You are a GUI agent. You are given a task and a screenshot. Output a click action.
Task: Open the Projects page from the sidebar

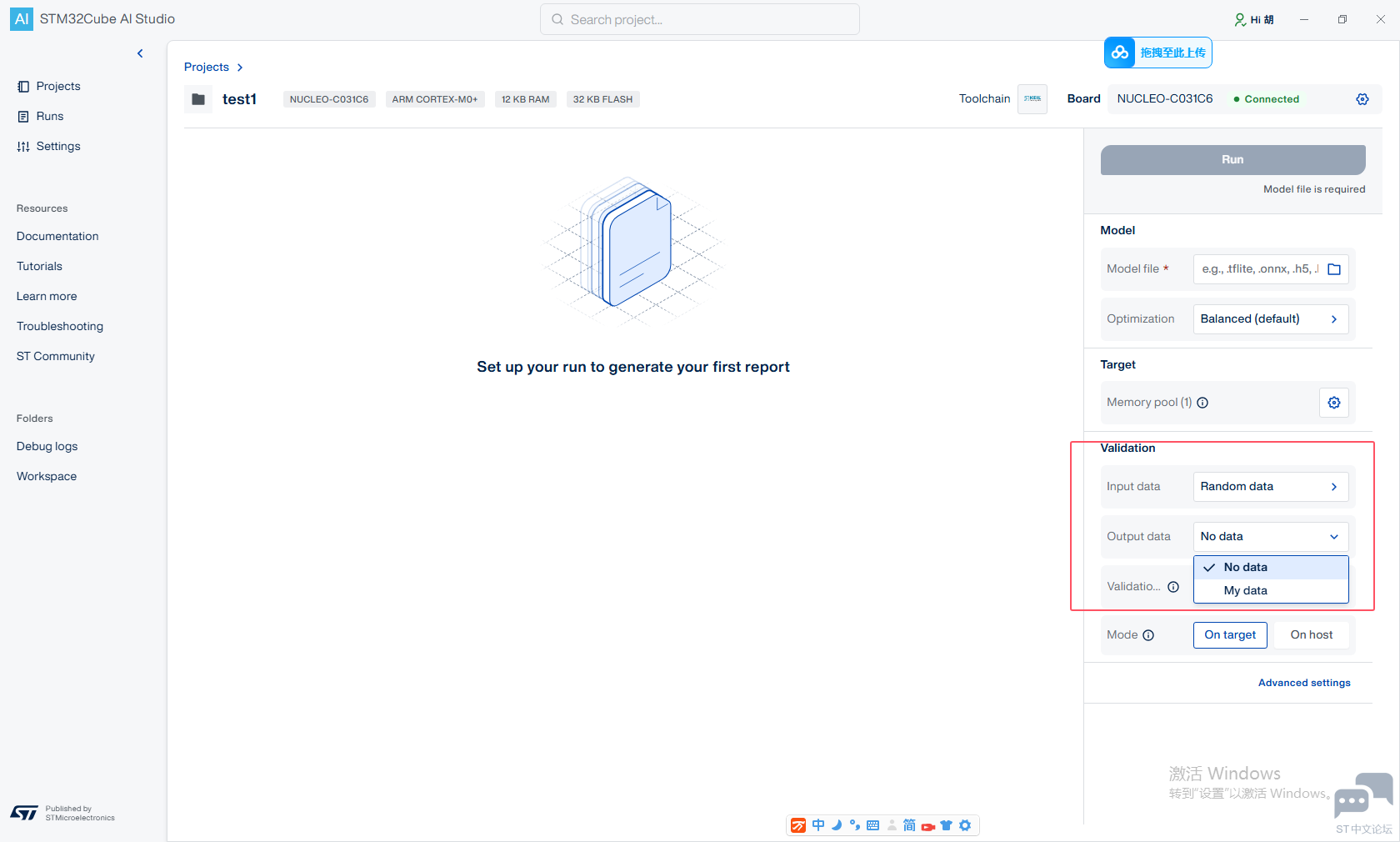(x=49, y=86)
